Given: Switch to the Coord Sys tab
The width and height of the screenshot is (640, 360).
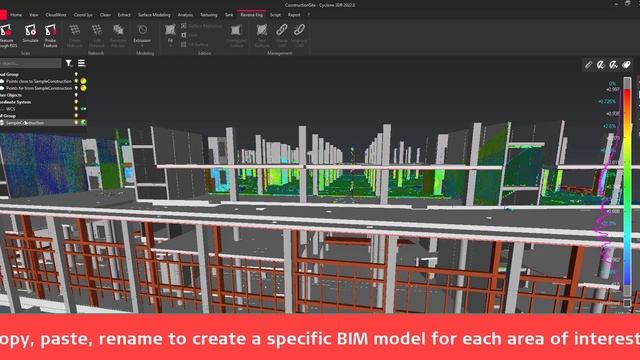Looking at the screenshot, I should [x=83, y=15].
